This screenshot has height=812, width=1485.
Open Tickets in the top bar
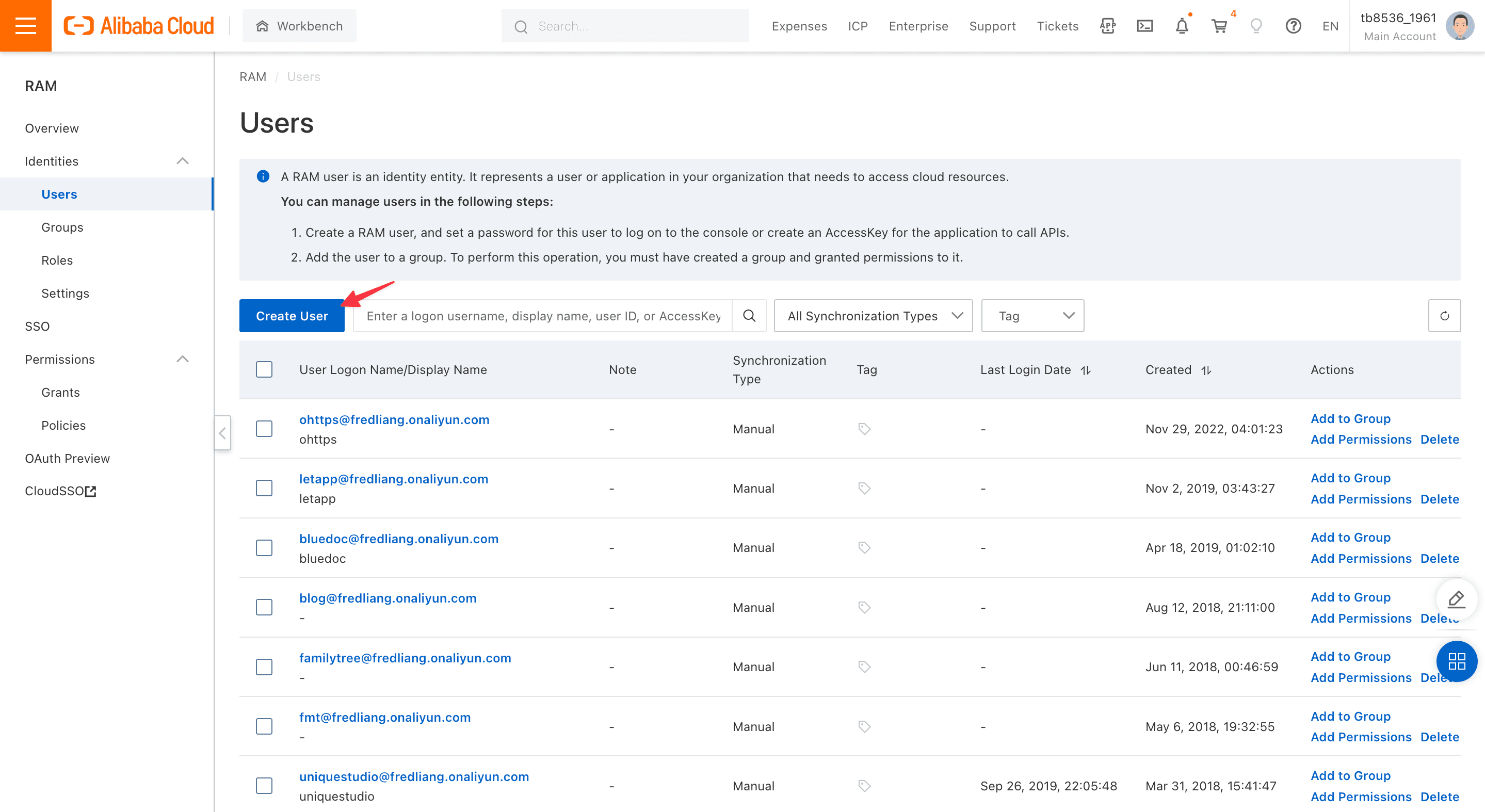[x=1057, y=26]
